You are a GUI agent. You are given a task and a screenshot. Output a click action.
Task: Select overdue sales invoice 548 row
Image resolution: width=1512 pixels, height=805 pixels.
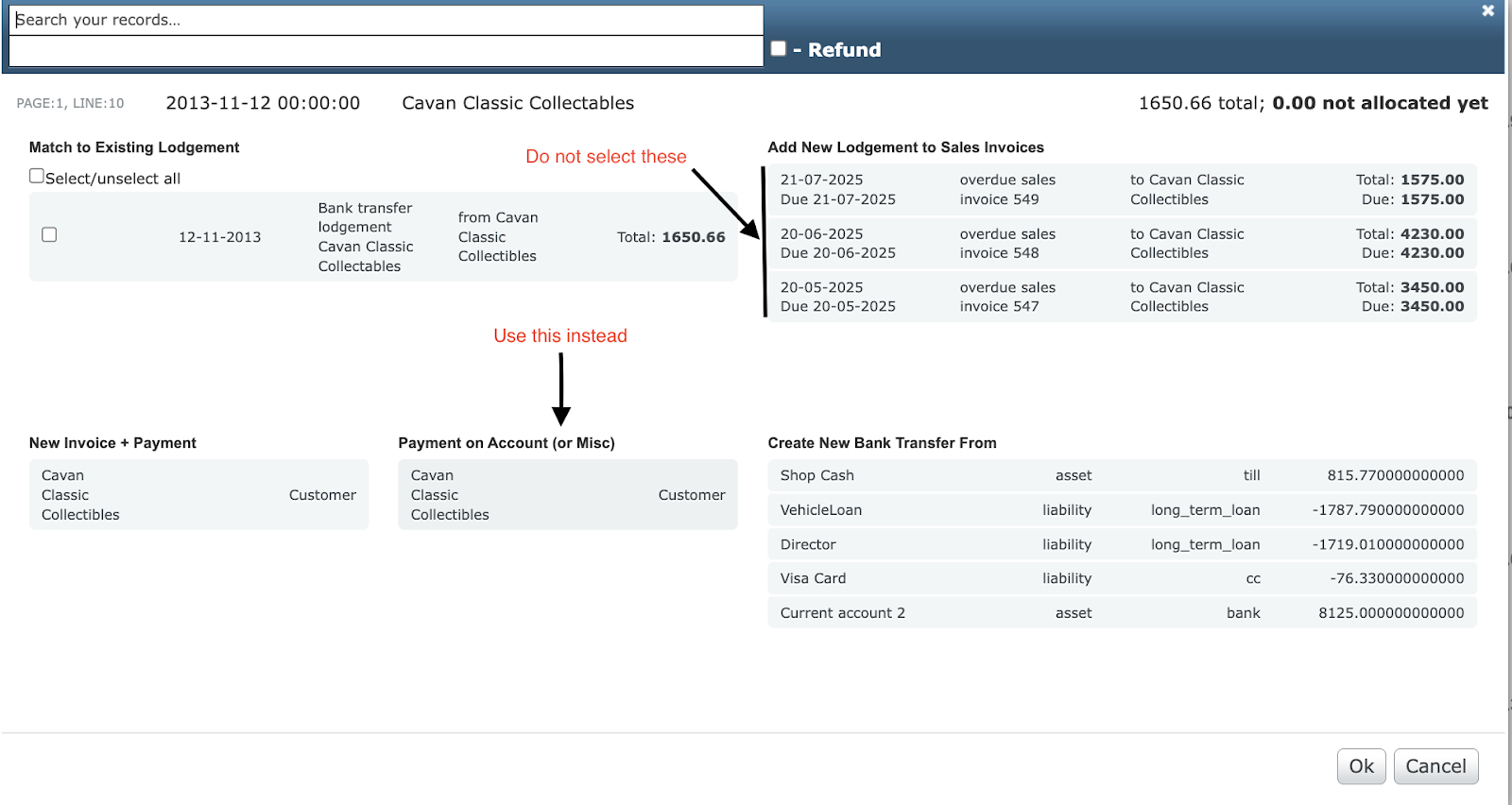[1121, 244]
